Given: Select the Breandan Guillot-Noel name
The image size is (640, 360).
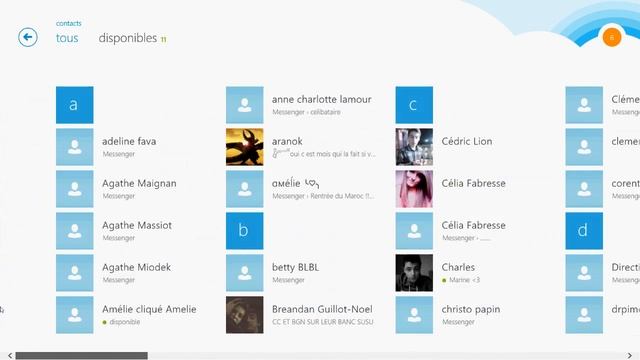Looking at the screenshot, I should pyautogui.click(x=322, y=309).
